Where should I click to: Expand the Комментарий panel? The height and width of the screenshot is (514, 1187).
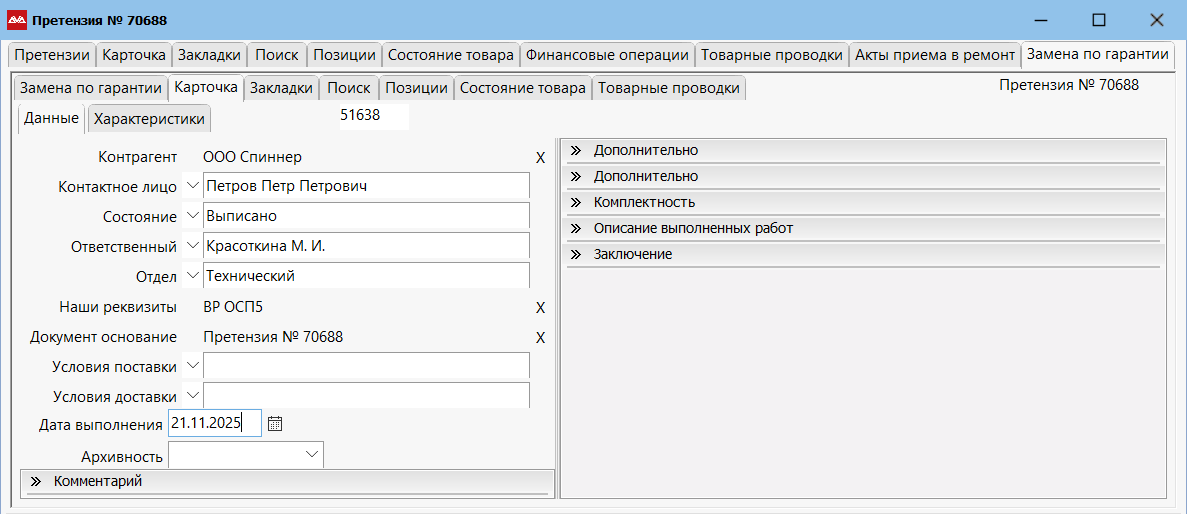36,481
